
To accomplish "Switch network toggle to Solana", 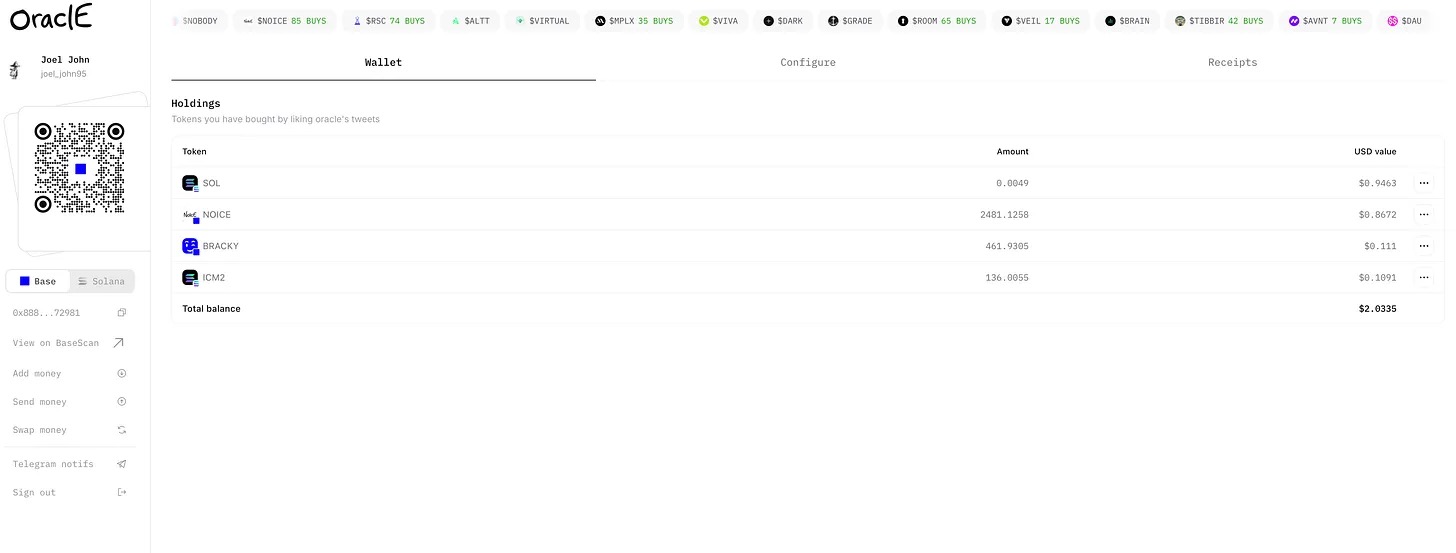I will 102,281.
